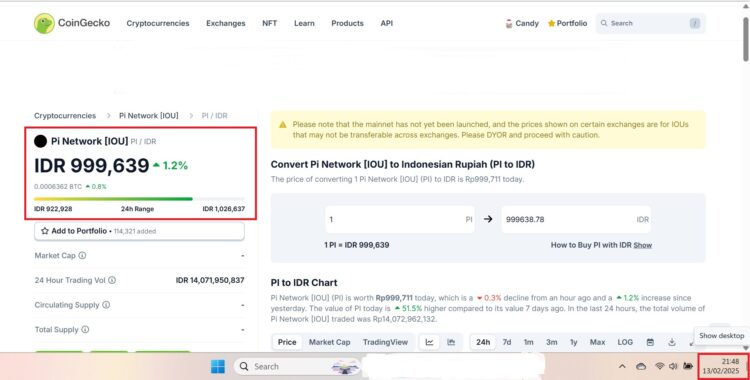
Task: Click the taskbar search magnifier
Action: tap(244, 367)
